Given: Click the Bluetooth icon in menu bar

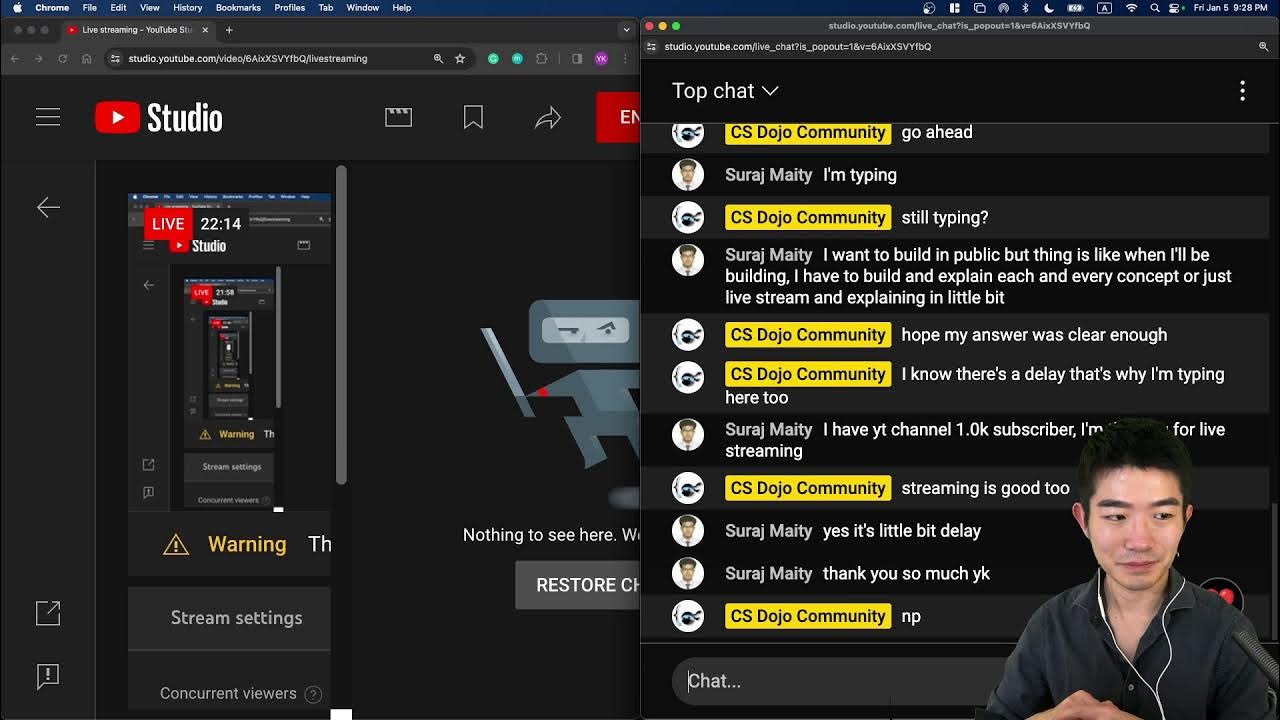Looking at the screenshot, I should [1025, 8].
